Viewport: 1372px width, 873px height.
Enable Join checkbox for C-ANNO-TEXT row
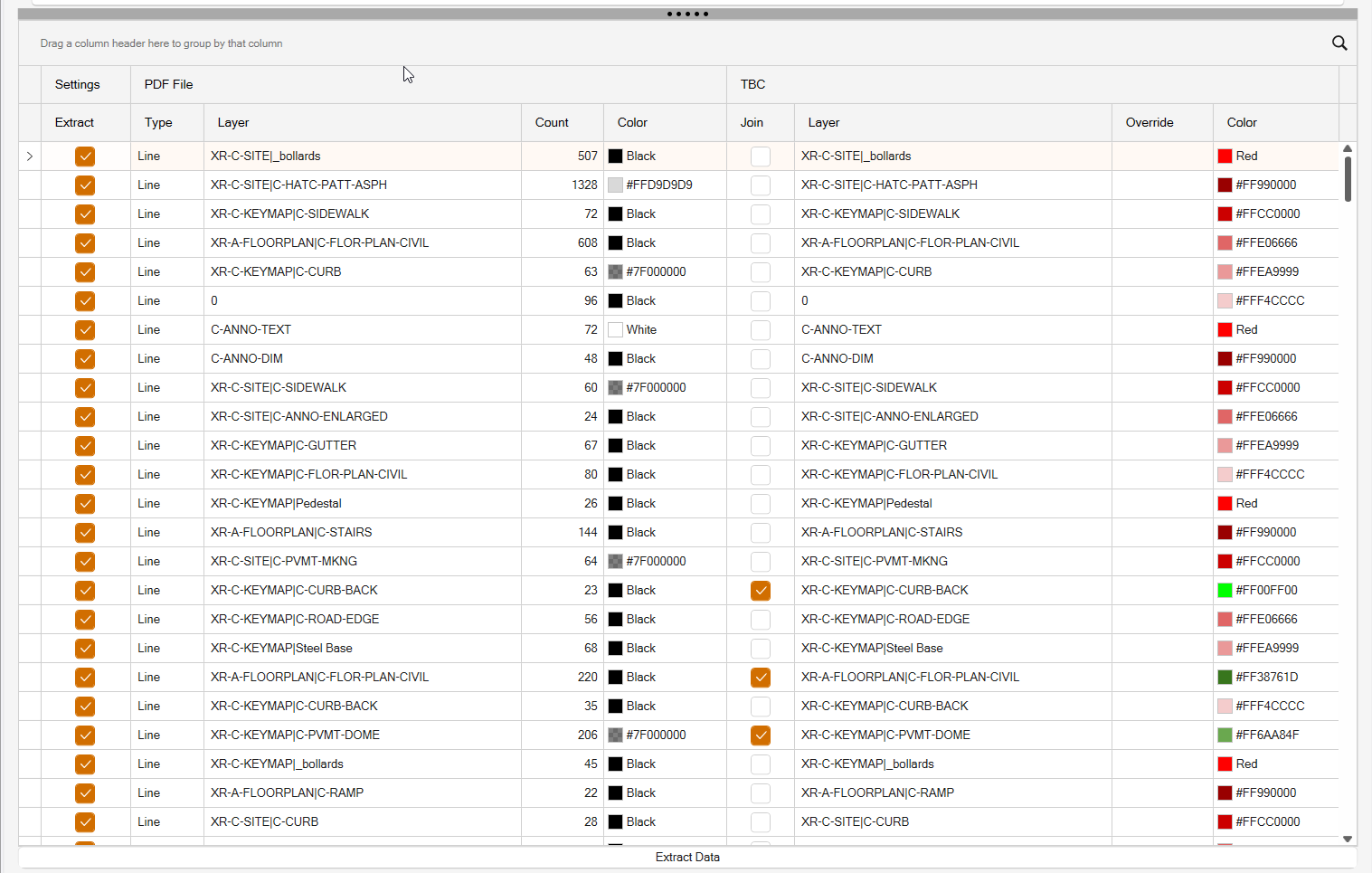click(x=761, y=330)
